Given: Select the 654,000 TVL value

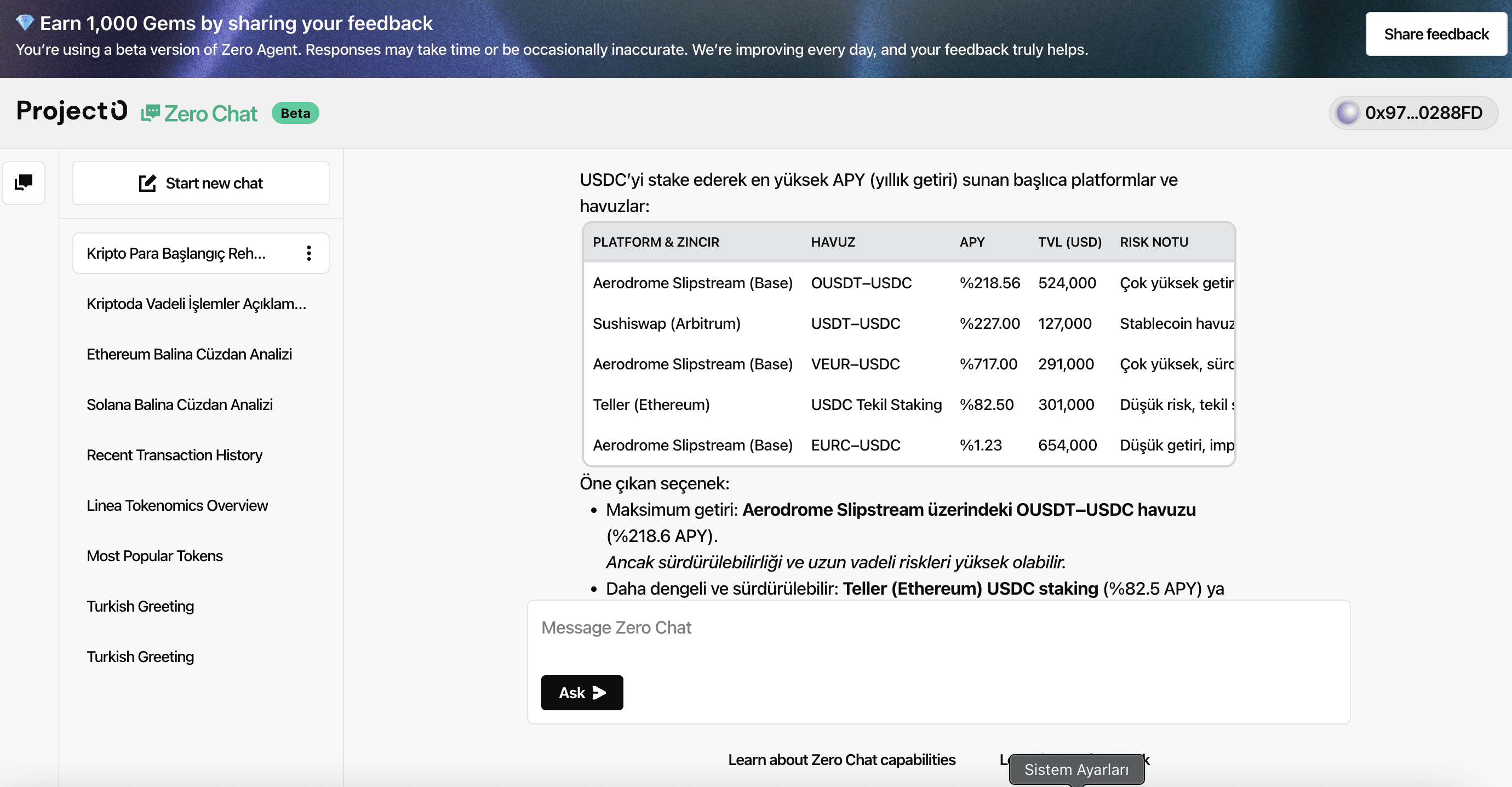Looking at the screenshot, I should coord(1067,445).
